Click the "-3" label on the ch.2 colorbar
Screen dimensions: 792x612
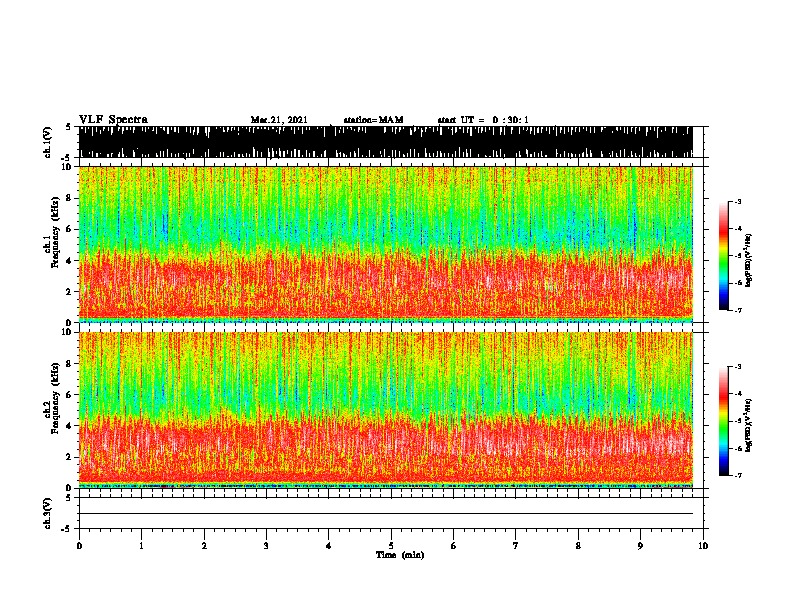coord(738,367)
